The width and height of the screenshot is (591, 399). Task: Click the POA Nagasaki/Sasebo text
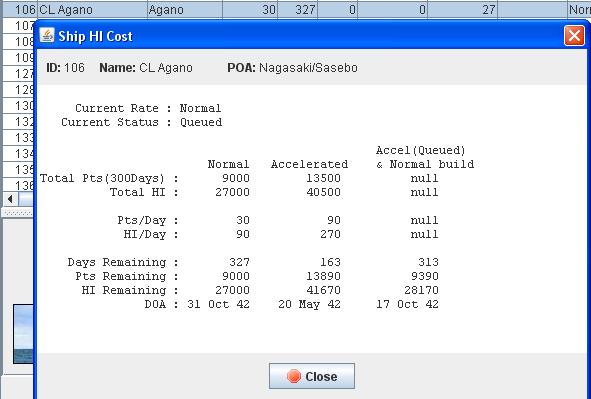tap(292, 68)
